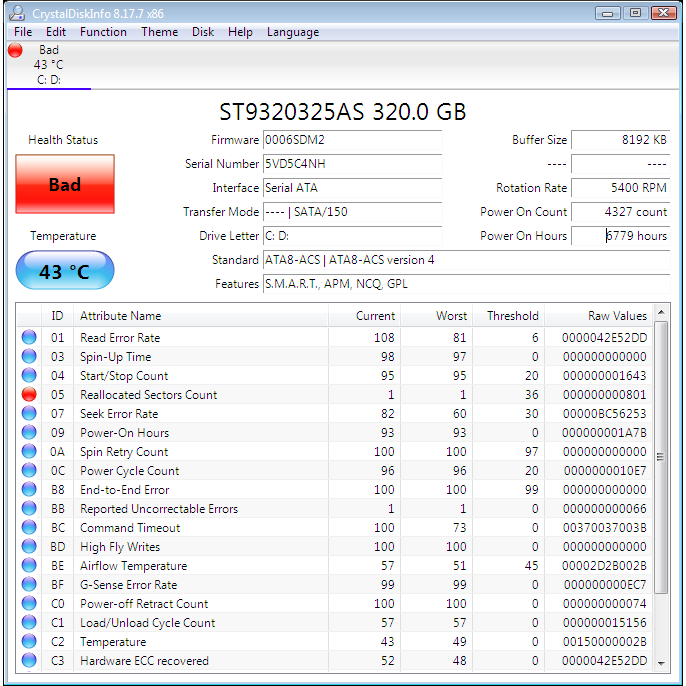
Task: Click the Buffer Size field 8192 KB
Action: tap(620, 140)
